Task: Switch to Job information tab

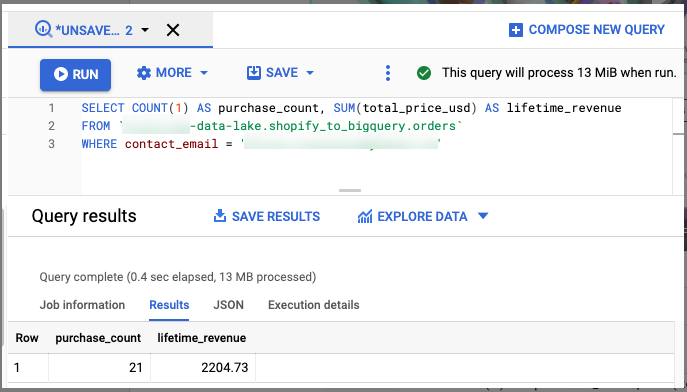Action: pyautogui.click(x=82, y=305)
